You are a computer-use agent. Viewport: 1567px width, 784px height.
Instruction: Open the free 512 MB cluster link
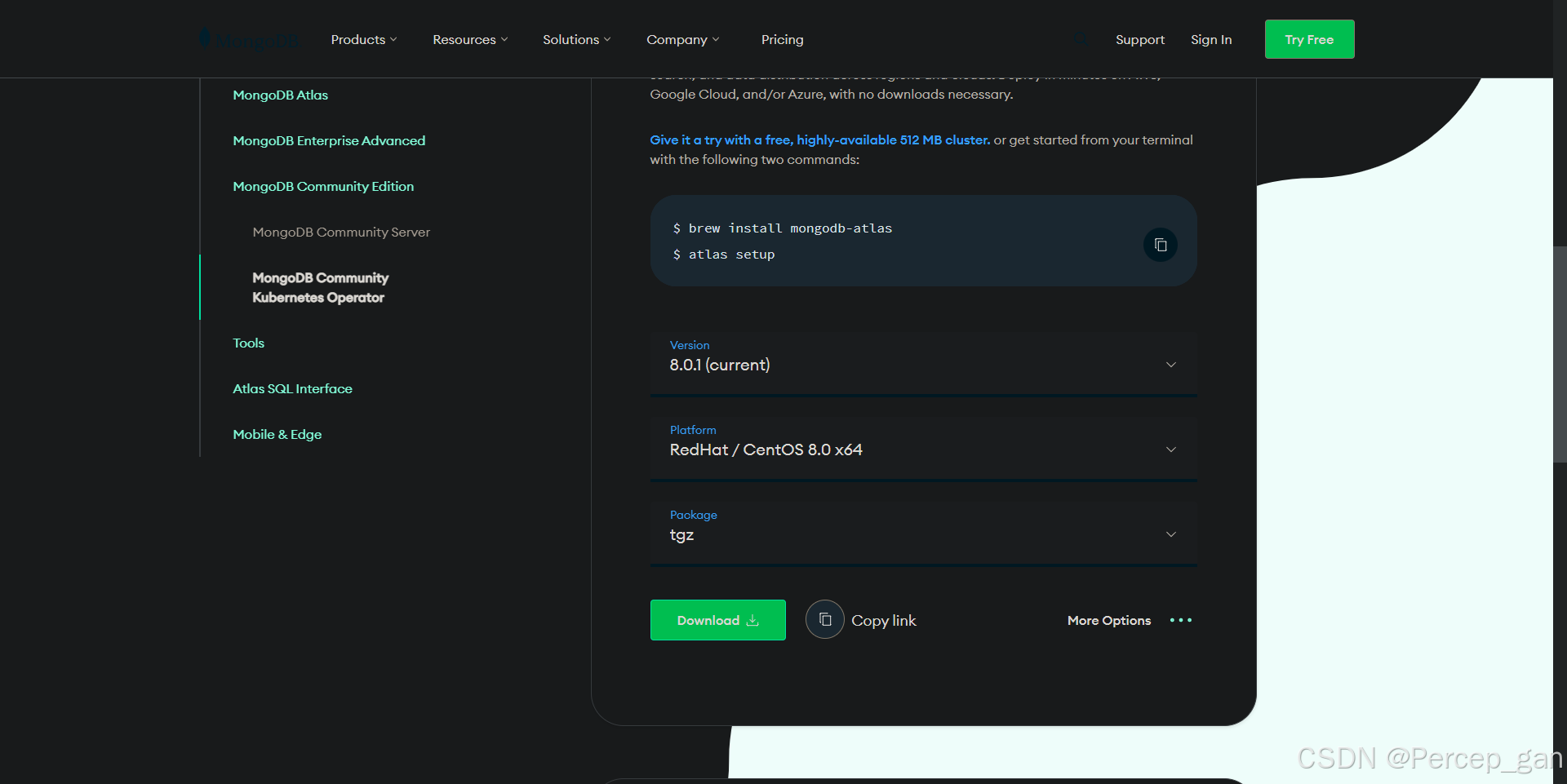[819, 140]
